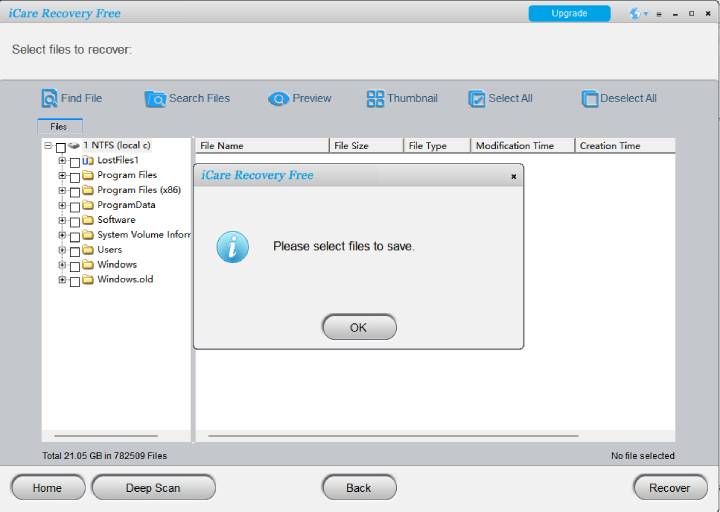Sort by File Size column header

click(x=366, y=146)
